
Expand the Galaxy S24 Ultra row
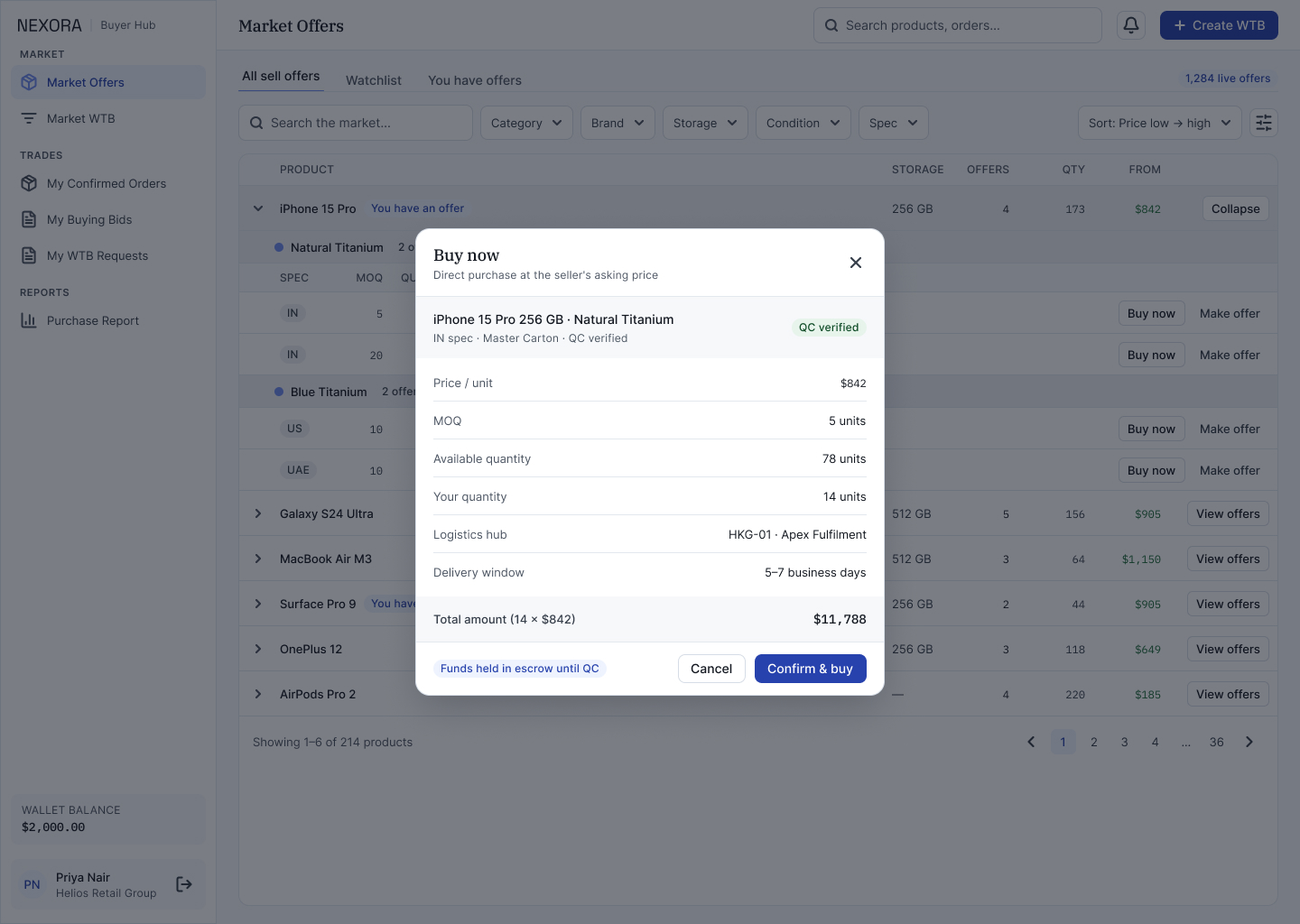click(x=258, y=513)
